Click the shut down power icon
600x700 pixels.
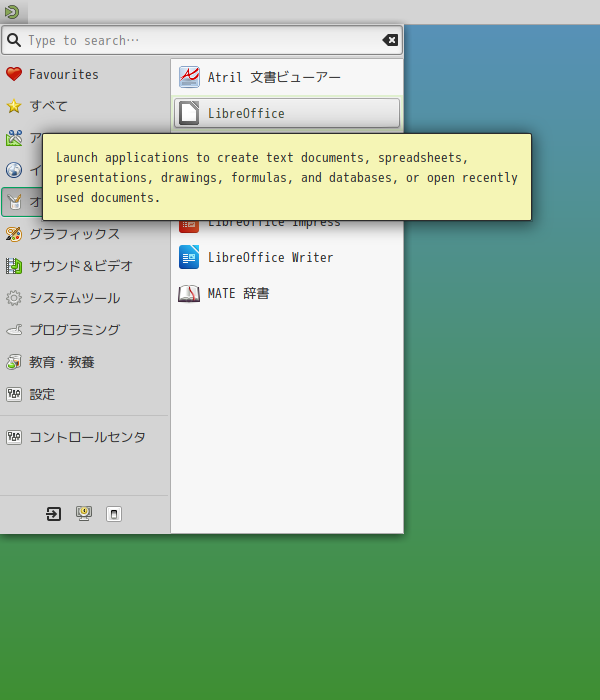tap(114, 514)
